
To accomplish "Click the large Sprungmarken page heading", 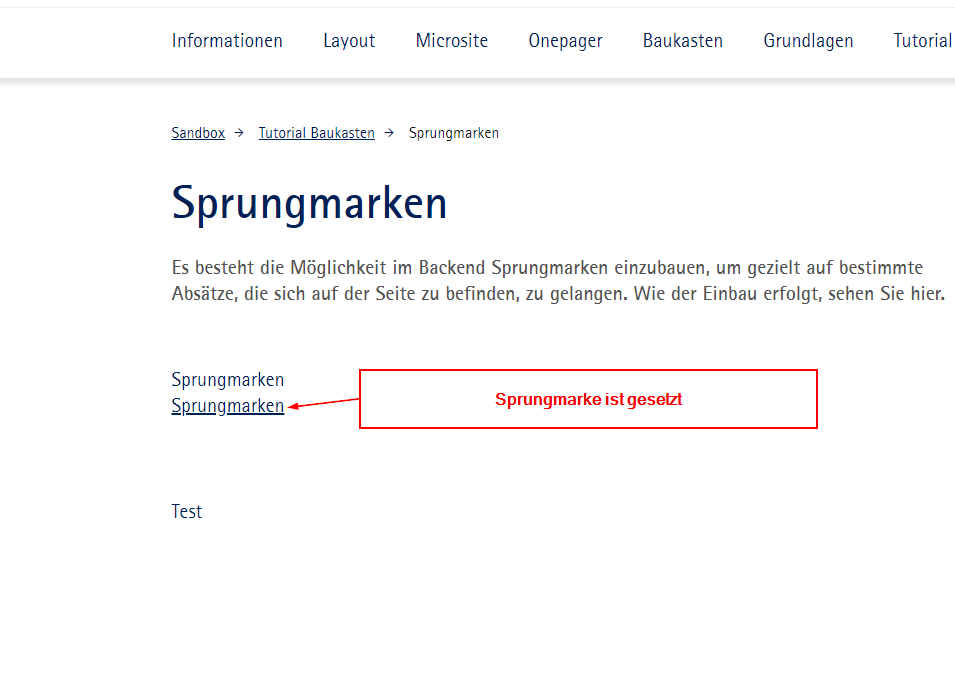I will pyautogui.click(x=309, y=203).
